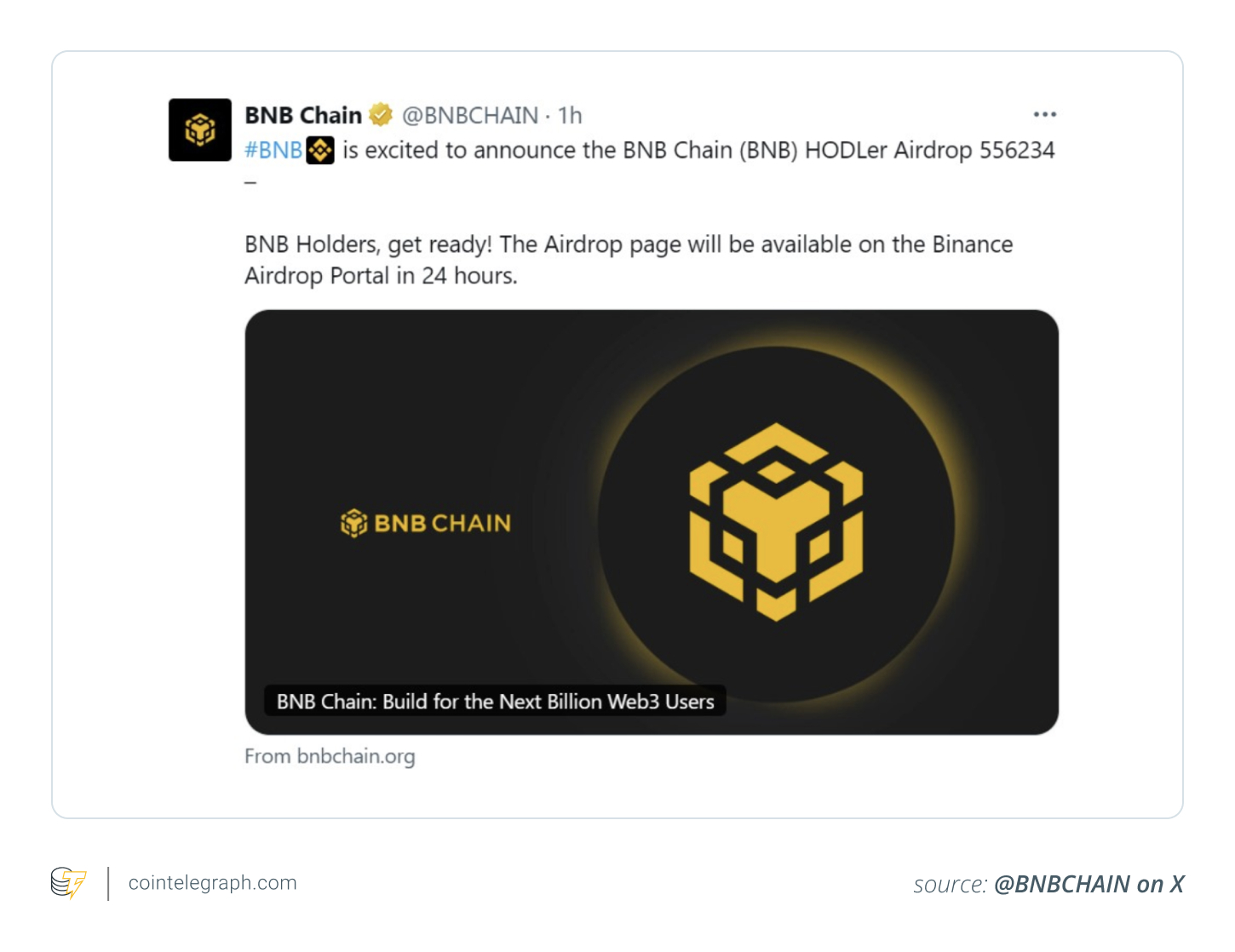Click the source @BNBCHAIN on X credit
Screen dimensions: 1235x952
pyautogui.click(x=1048, y=885)
